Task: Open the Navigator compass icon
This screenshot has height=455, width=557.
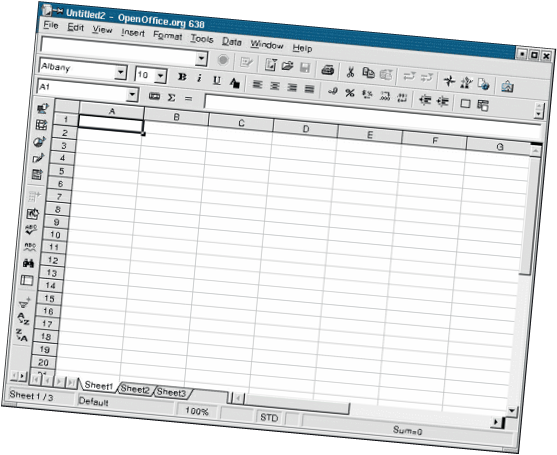Action: pyautogui.click(x=449, y=81)
